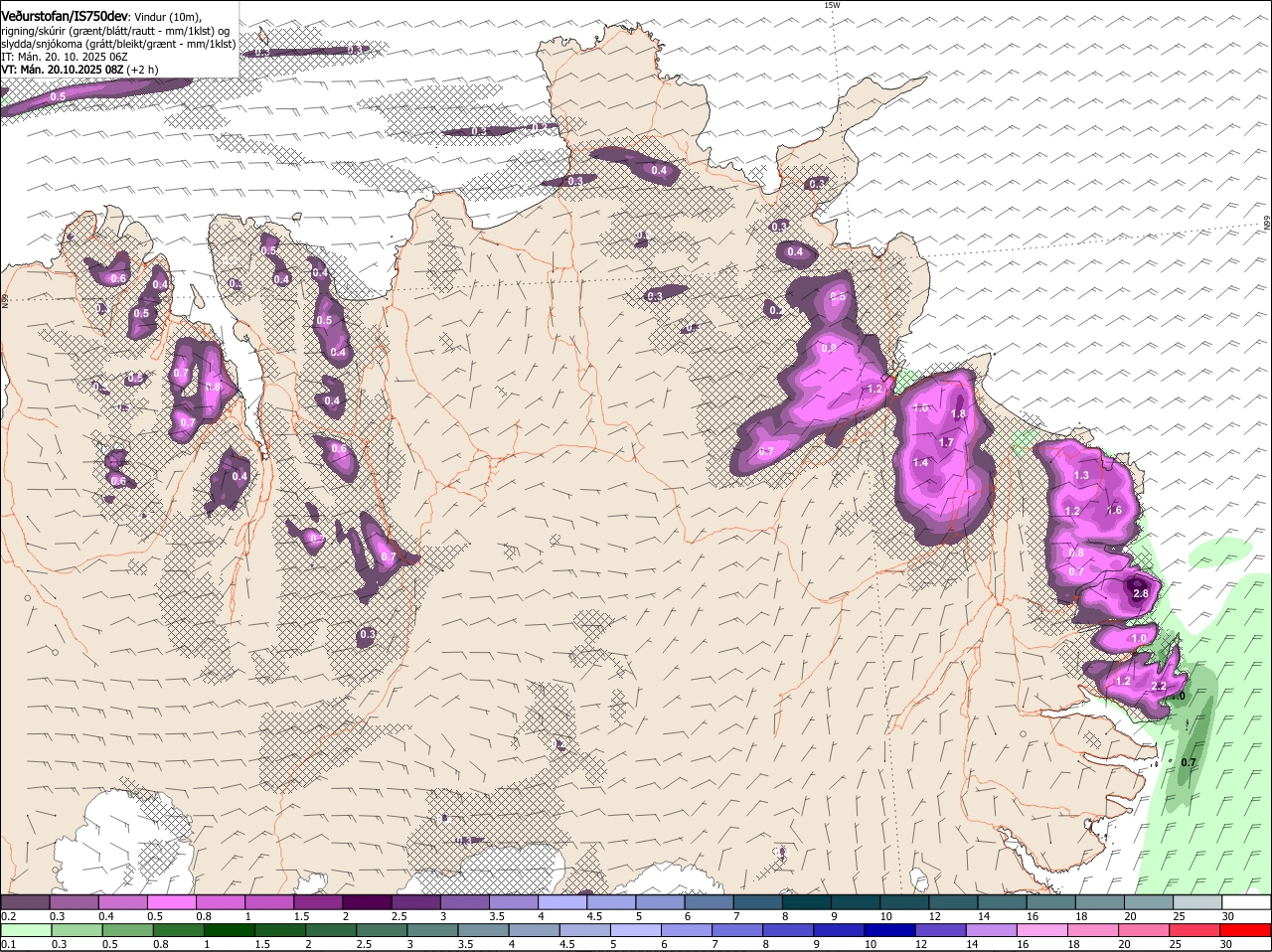Click the upper legend swatch for 1.5–2
The image size is (1272, 952).
click(318, 901)
